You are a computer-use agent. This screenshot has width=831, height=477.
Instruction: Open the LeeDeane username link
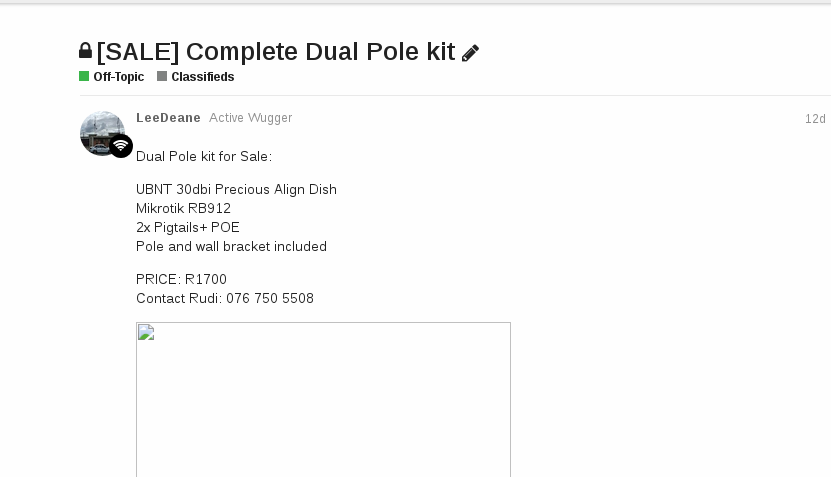(168, 118)
